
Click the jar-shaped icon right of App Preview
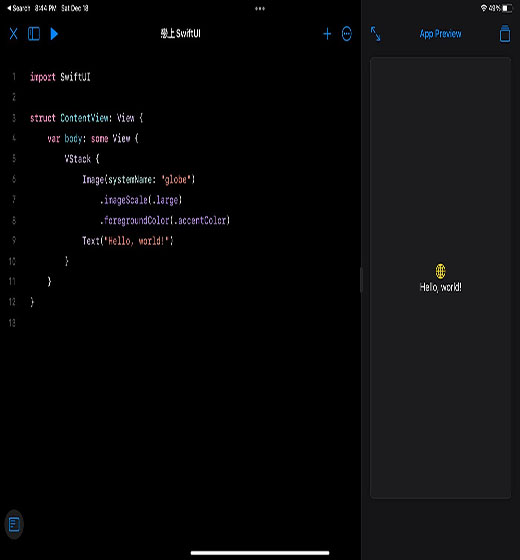tap(505, 34)
